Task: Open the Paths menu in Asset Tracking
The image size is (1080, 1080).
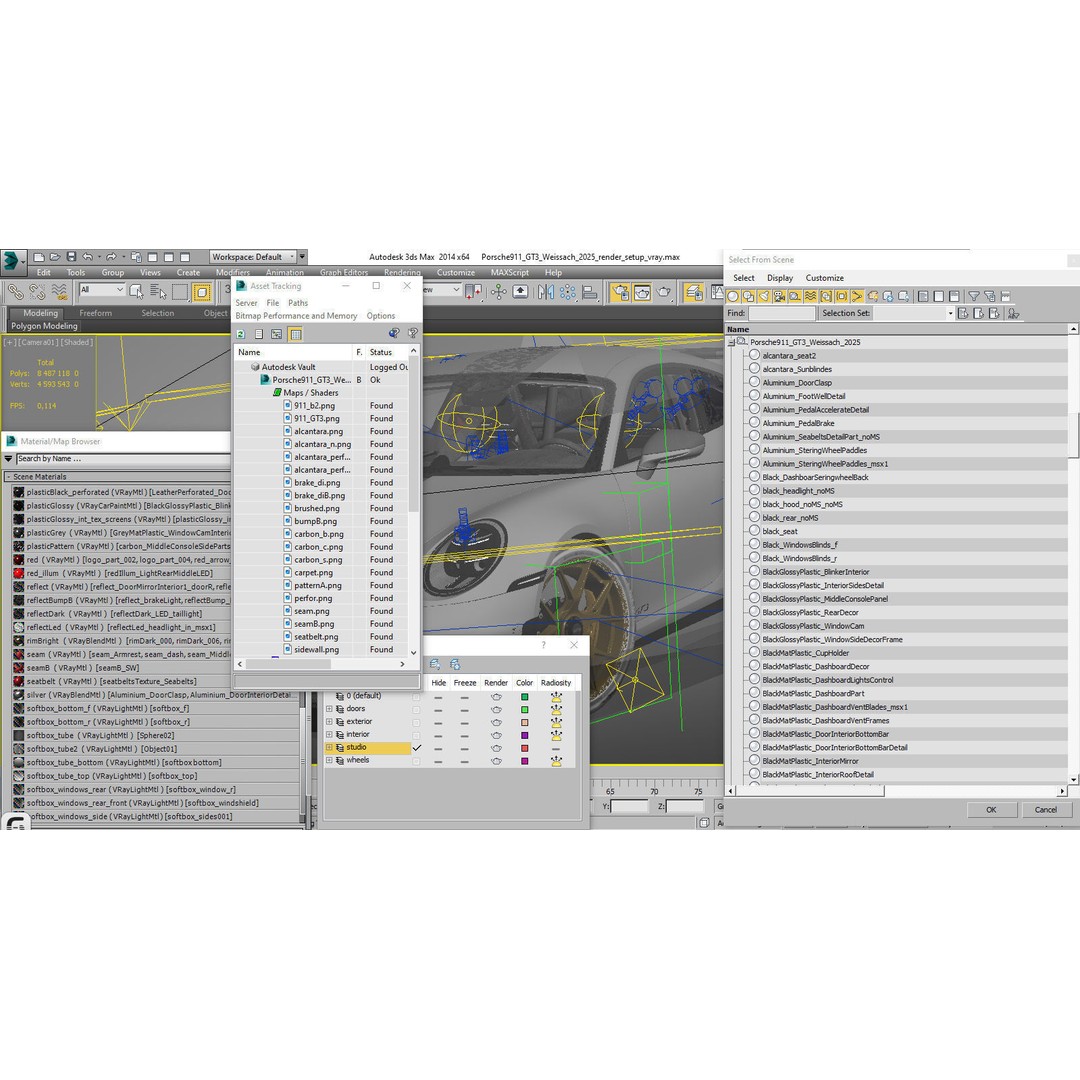Action: 298,303
